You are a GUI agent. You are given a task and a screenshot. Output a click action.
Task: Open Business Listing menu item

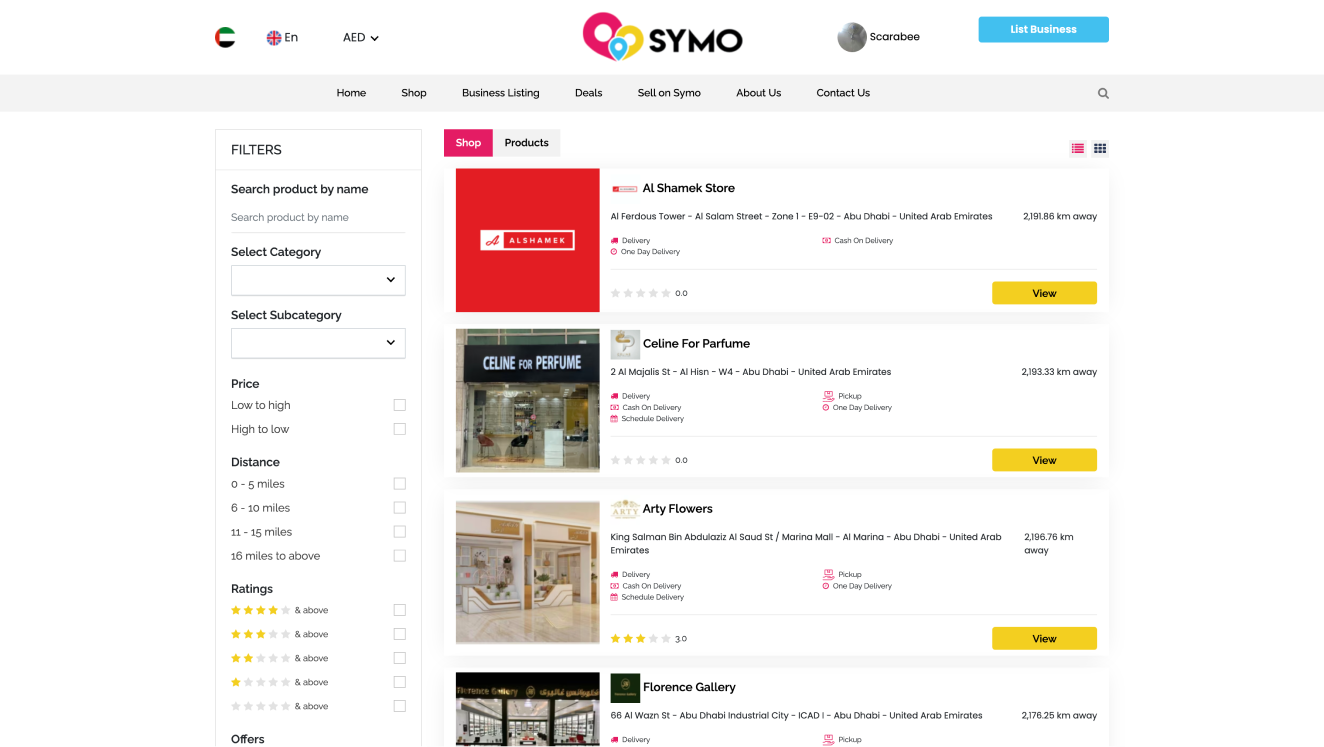click(500, 93)
